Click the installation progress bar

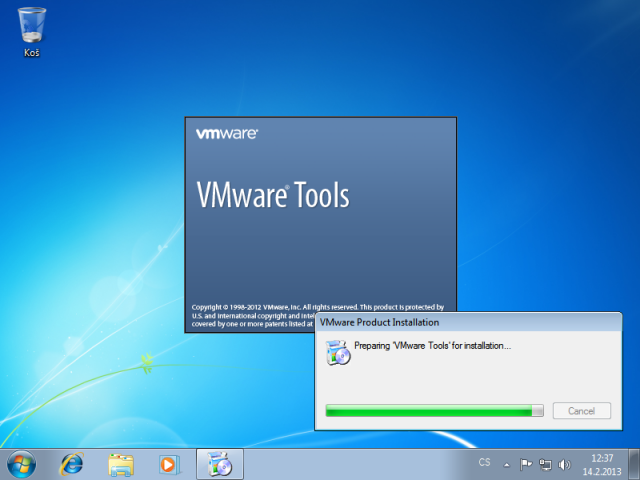(434, 411)
